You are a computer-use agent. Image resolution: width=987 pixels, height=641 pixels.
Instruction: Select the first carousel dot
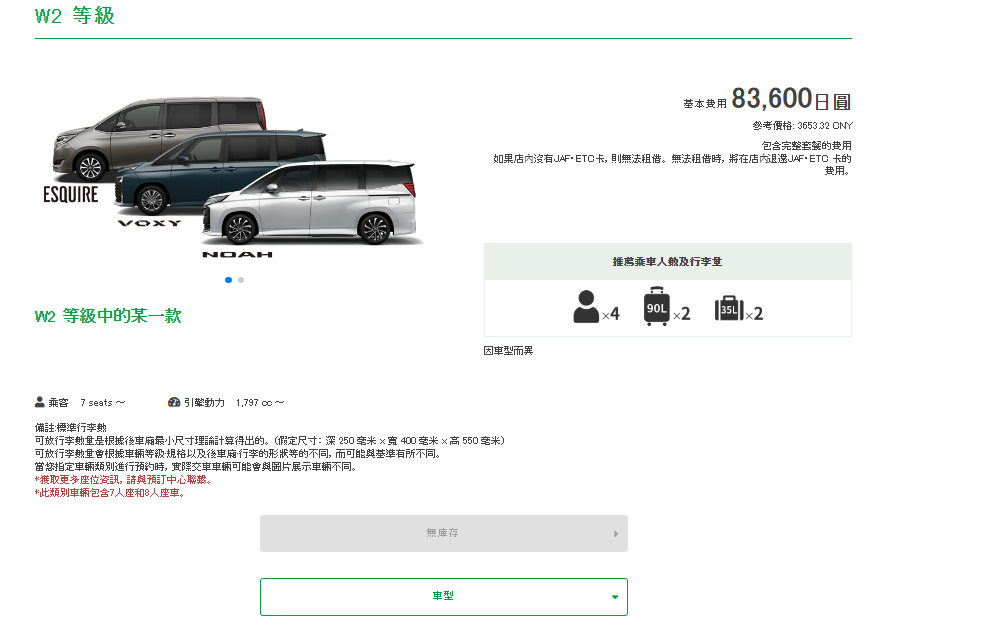click(x=228, y=280)
